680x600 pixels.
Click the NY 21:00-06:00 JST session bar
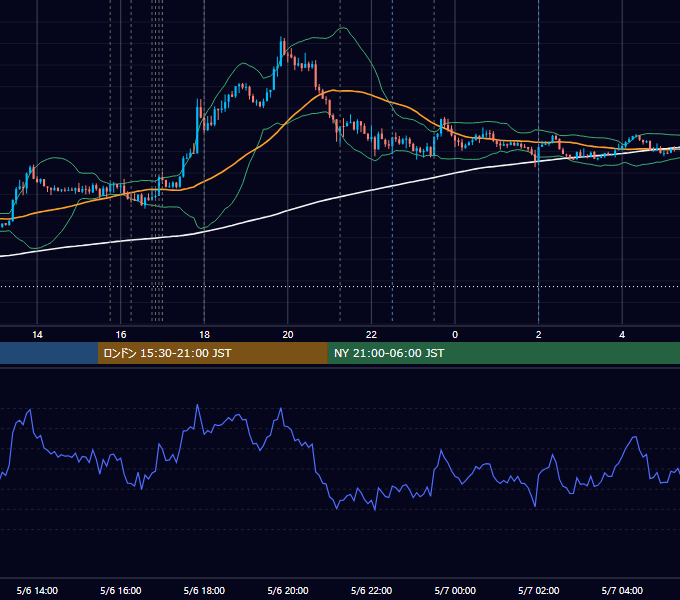click(503, 353)
